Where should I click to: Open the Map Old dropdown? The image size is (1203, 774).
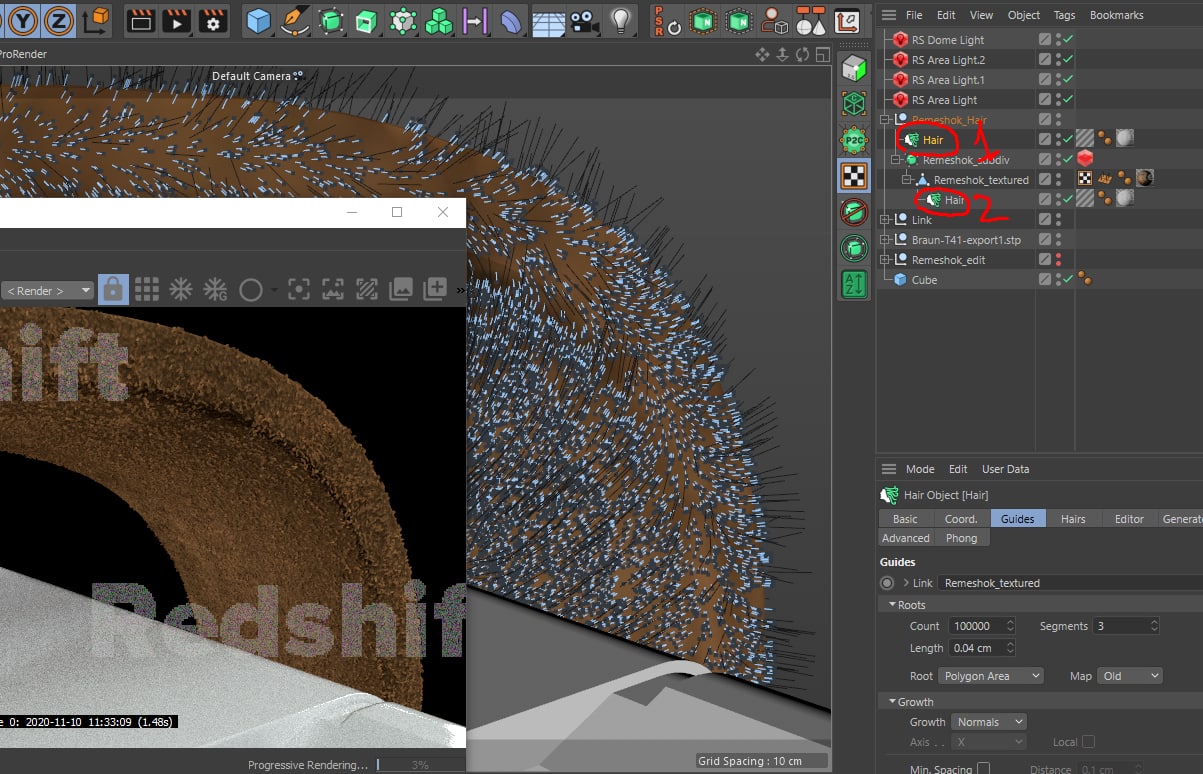1130,676
